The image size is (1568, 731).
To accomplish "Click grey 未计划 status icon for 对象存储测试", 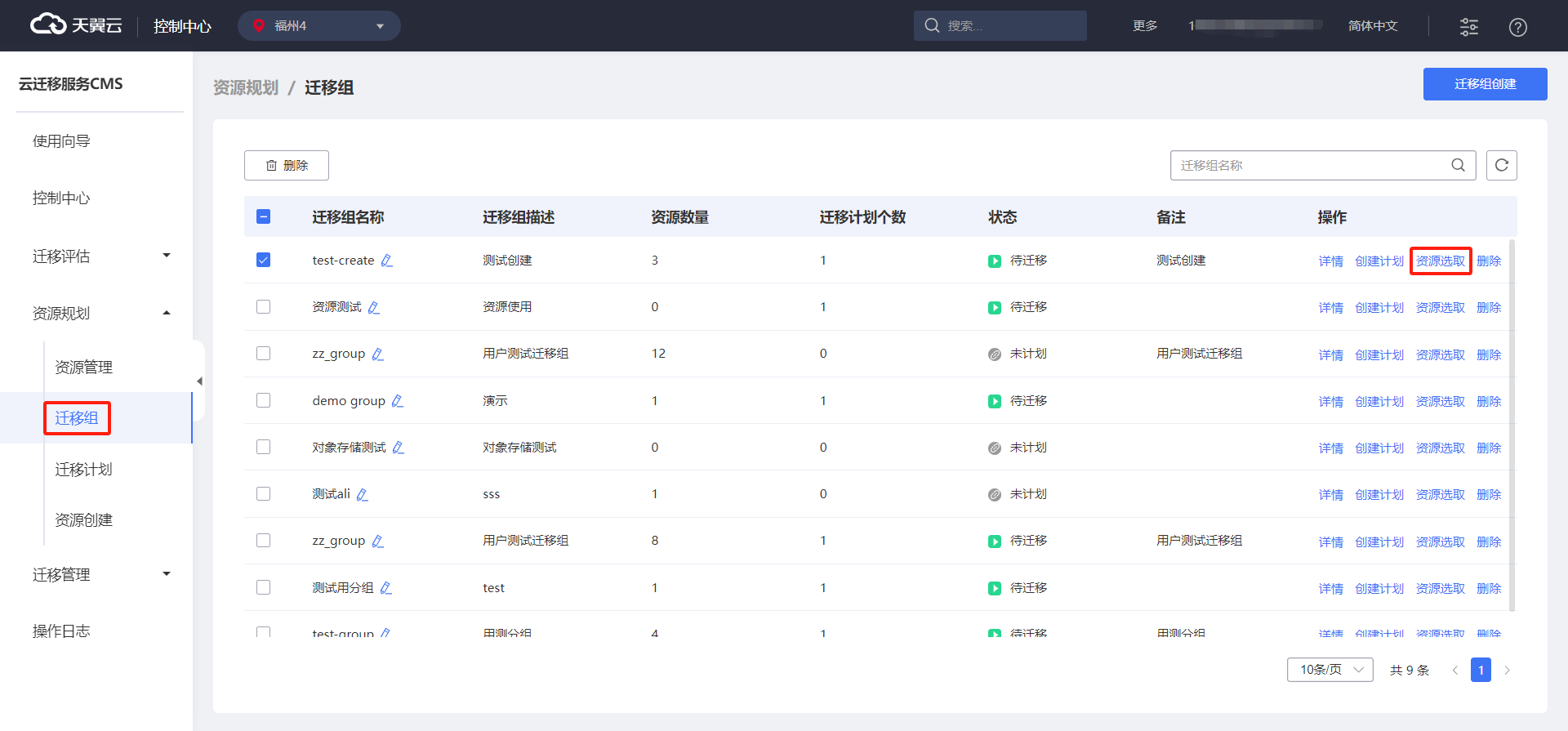I will pos(994,448).
